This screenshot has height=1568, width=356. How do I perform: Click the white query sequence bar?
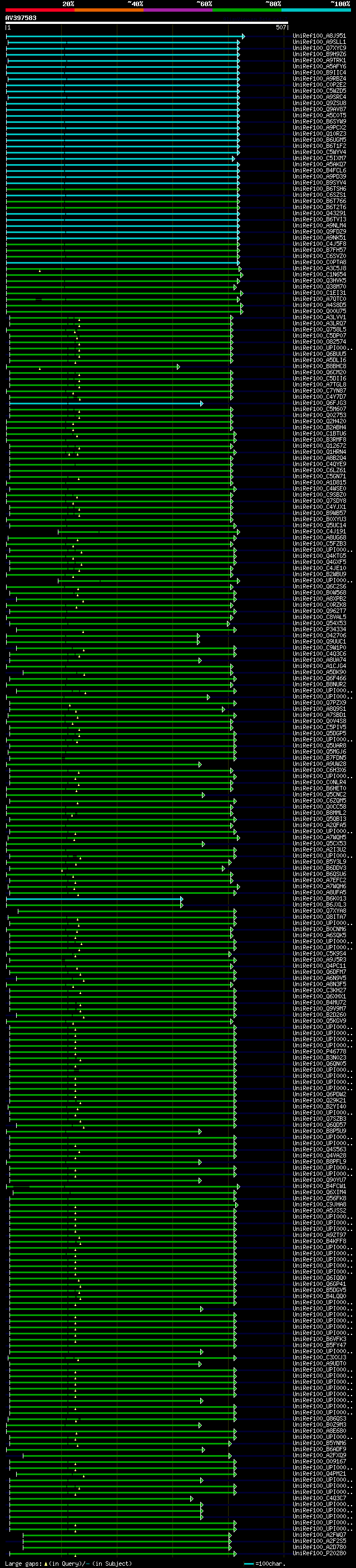point(147,23)
